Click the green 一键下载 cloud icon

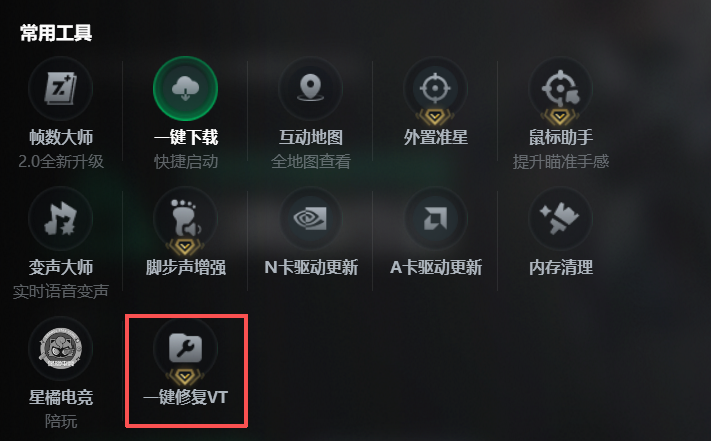coord(185,88)
